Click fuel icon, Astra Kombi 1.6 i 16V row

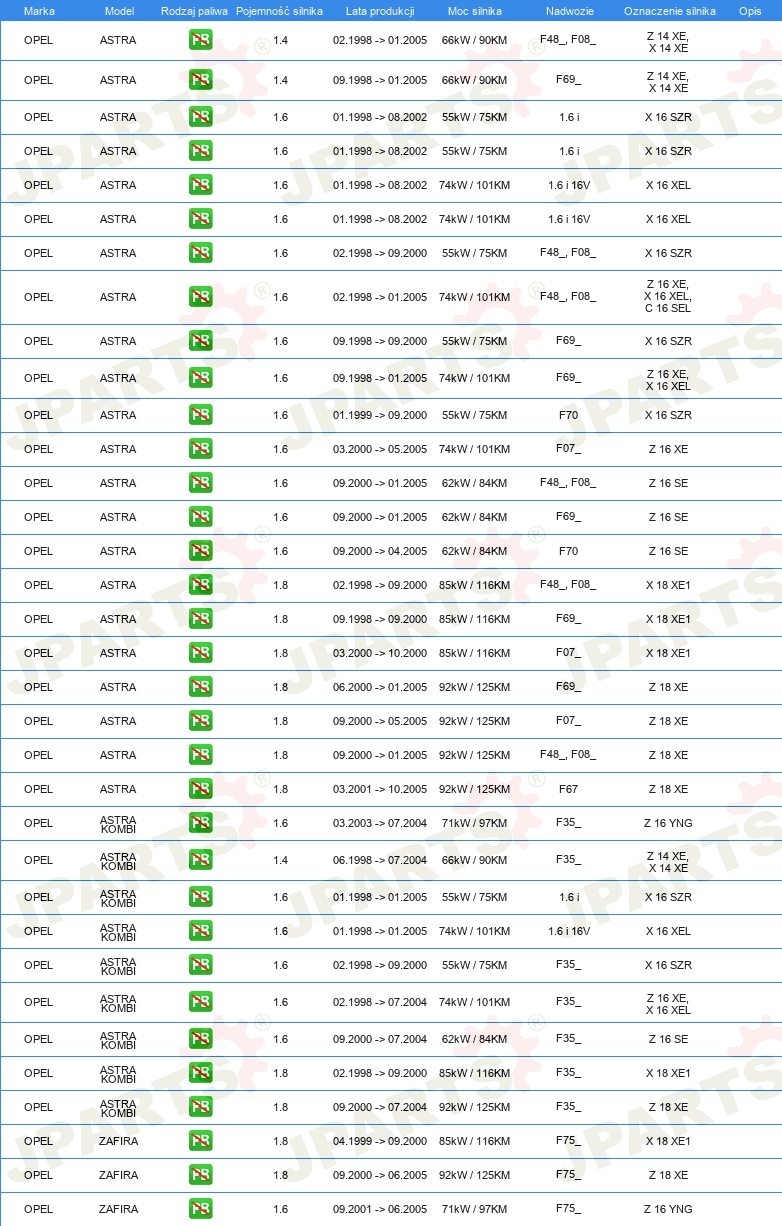pyautogui.click(x=200, y=931)
